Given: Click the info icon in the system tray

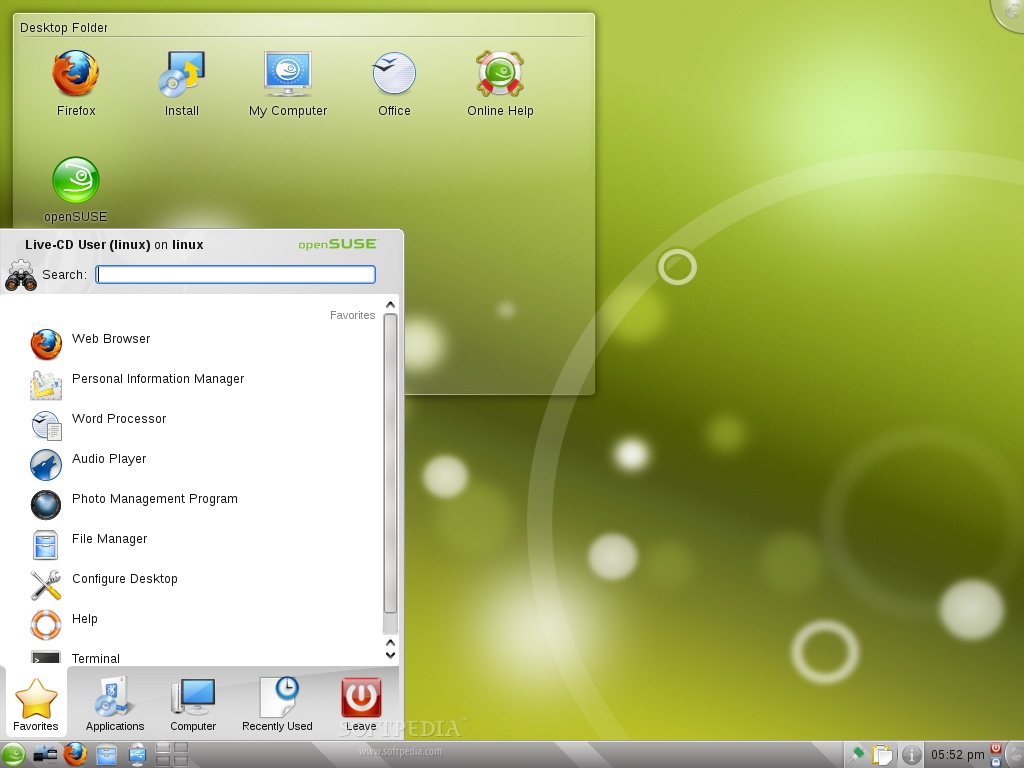Looking at the screenshot, I should [x=912, y=754].
